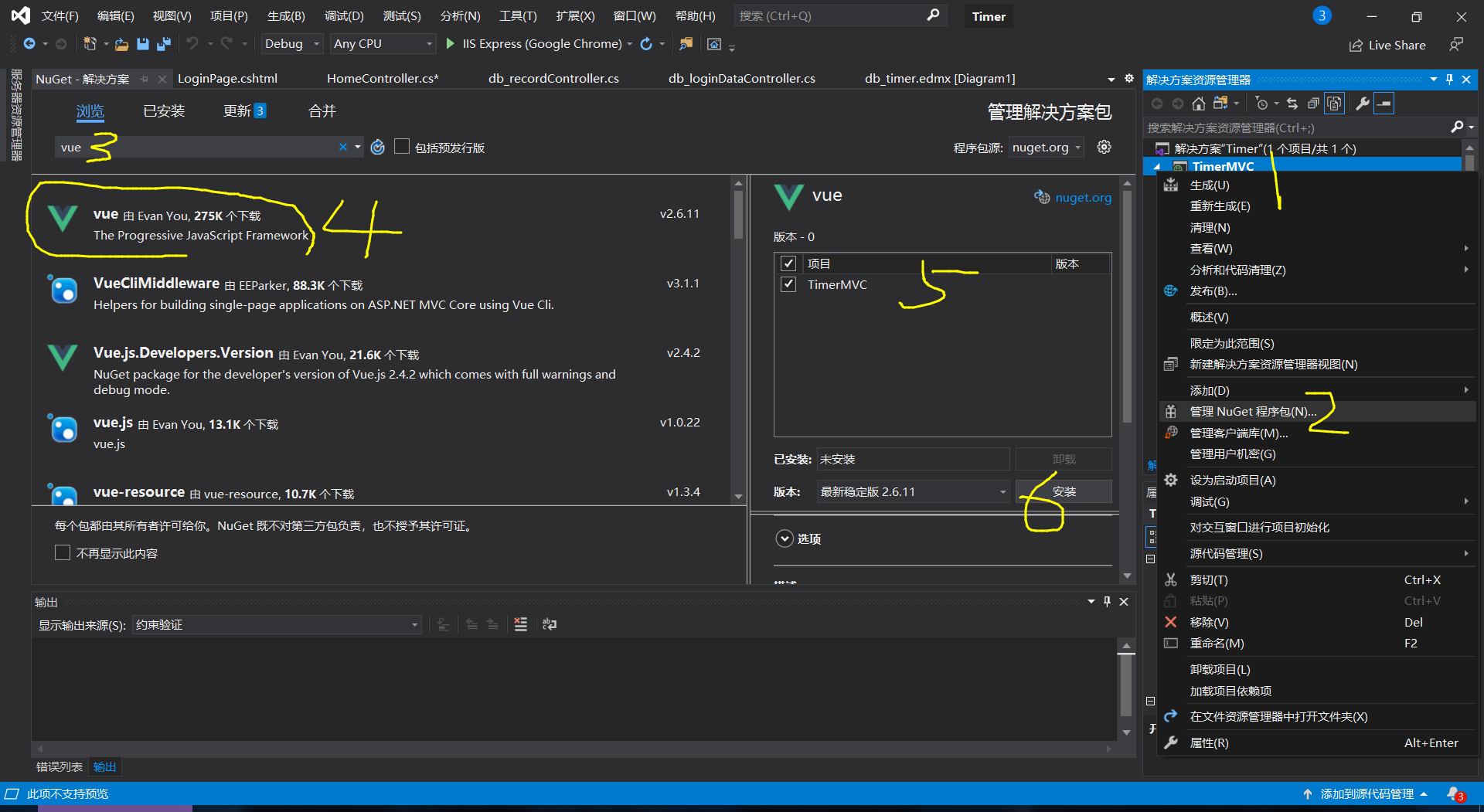Uncheck the TimerMVC project checkbox

pos(788,284)
